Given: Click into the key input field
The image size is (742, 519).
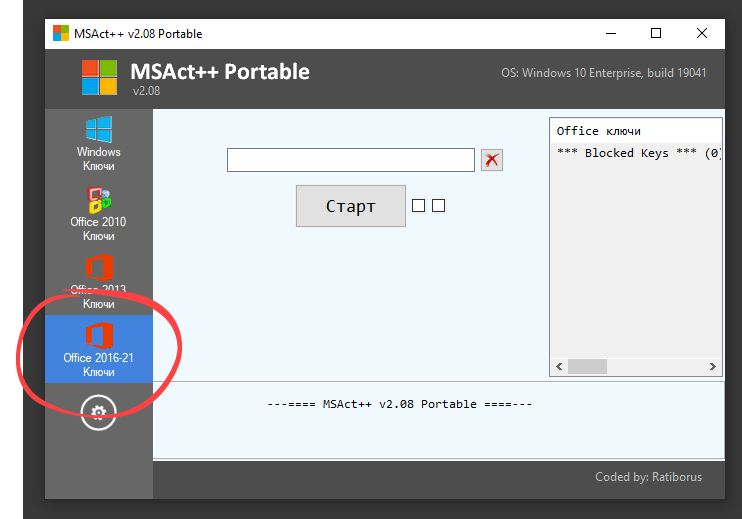Looking at the screenshot, I should 350,160.
